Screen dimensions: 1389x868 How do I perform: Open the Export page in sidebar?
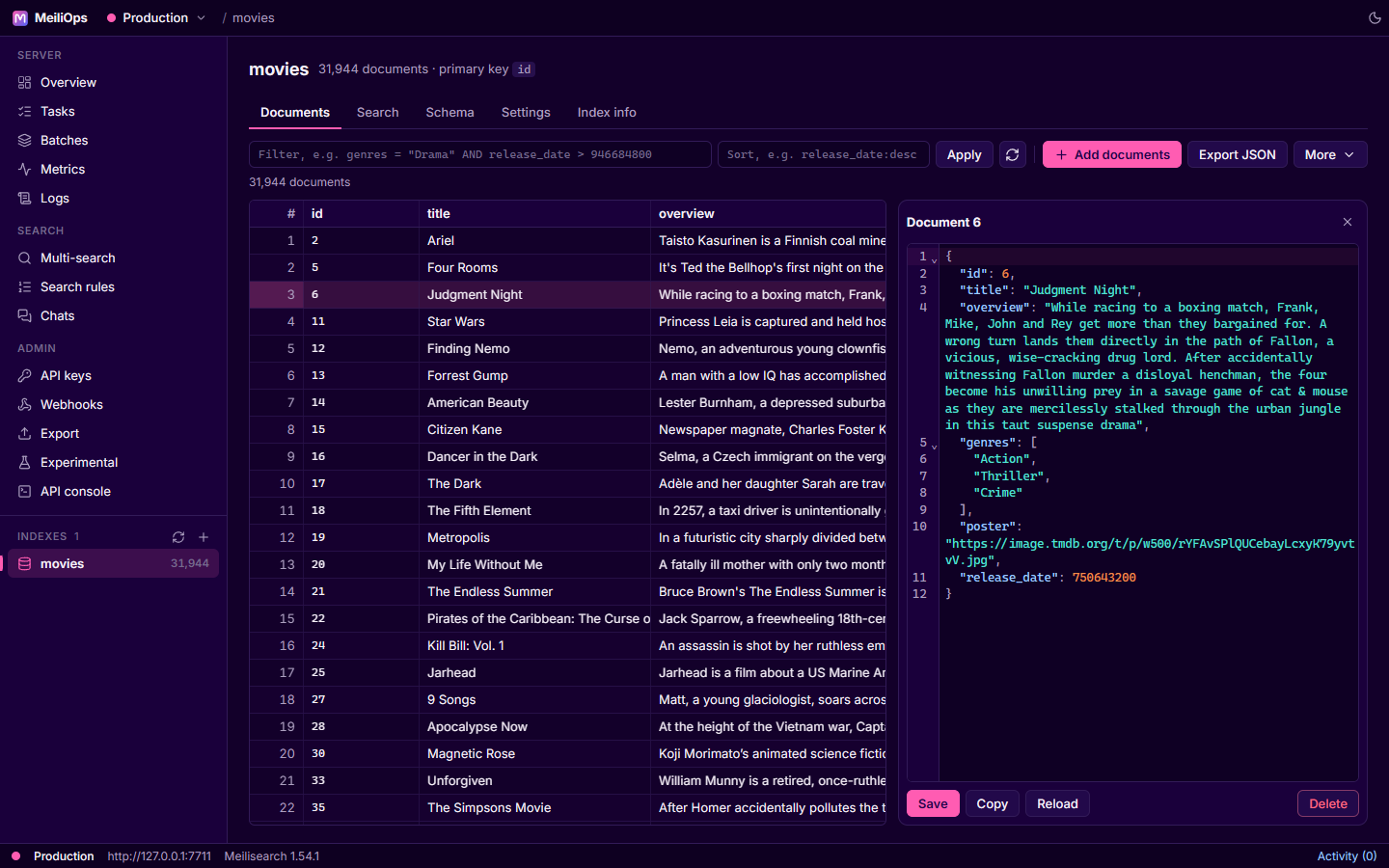[x=114, y=434]
